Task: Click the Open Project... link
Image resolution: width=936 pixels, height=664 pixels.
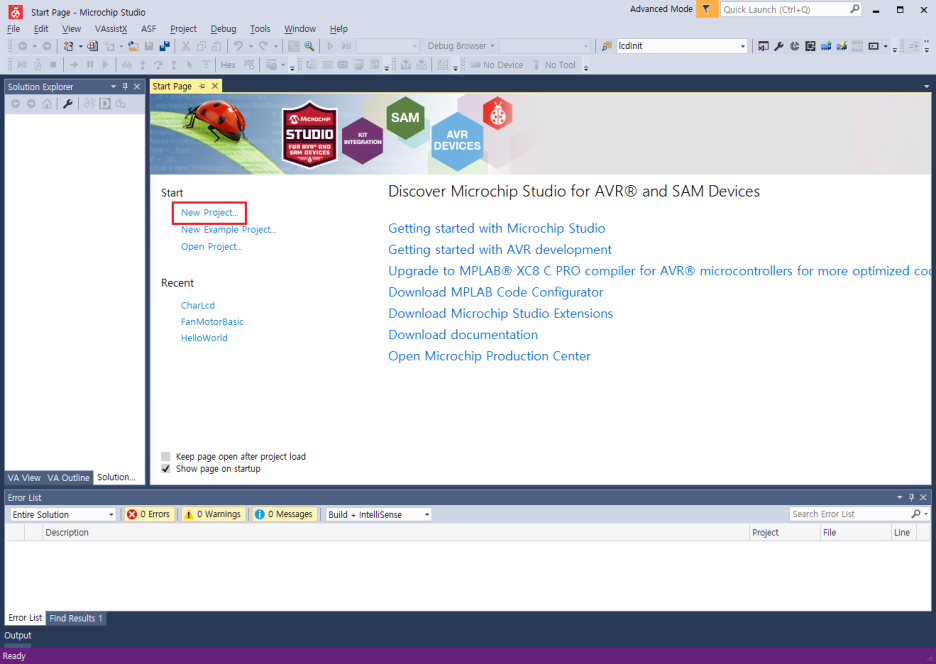Action: [x=211, y=247]
